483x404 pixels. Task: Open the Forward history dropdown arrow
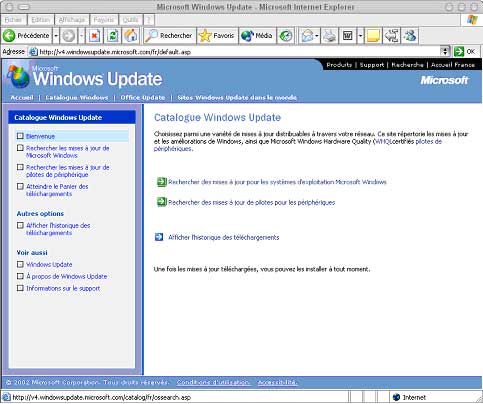point(81,35)
